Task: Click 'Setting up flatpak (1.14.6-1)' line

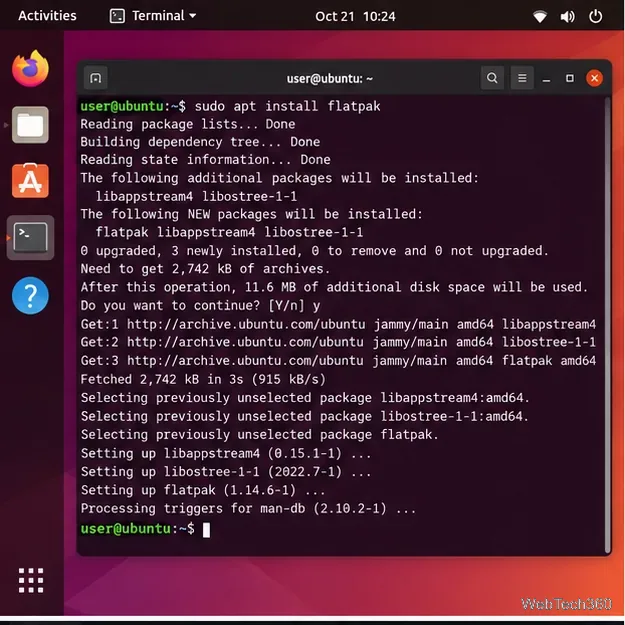Action: click(x=203, y=490)
